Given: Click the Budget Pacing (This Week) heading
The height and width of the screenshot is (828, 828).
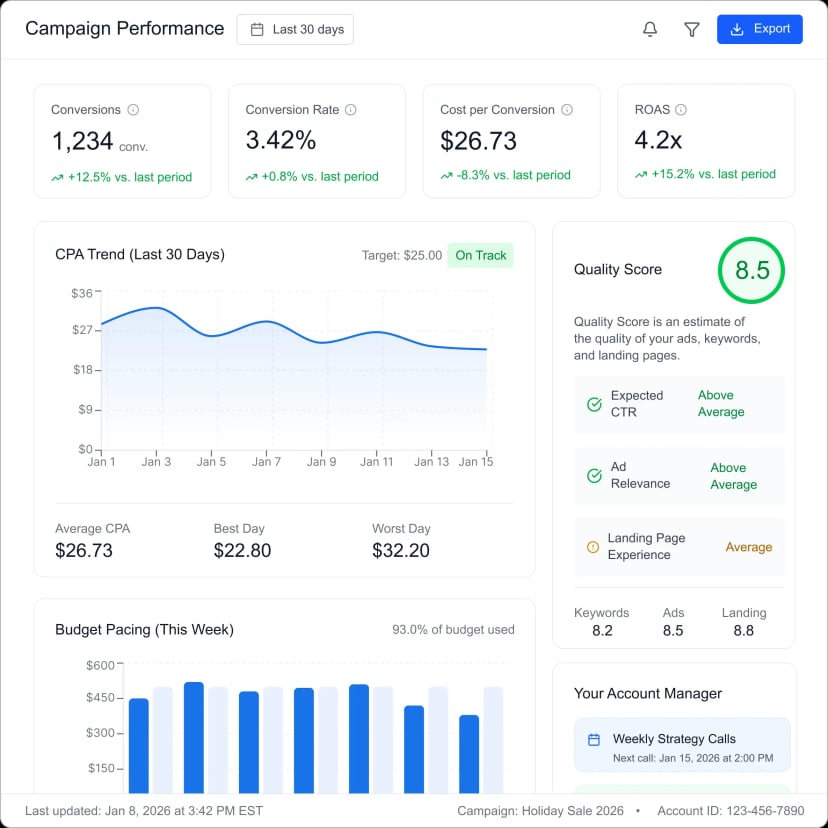Looking at the screenshot, I should point(144,630).
